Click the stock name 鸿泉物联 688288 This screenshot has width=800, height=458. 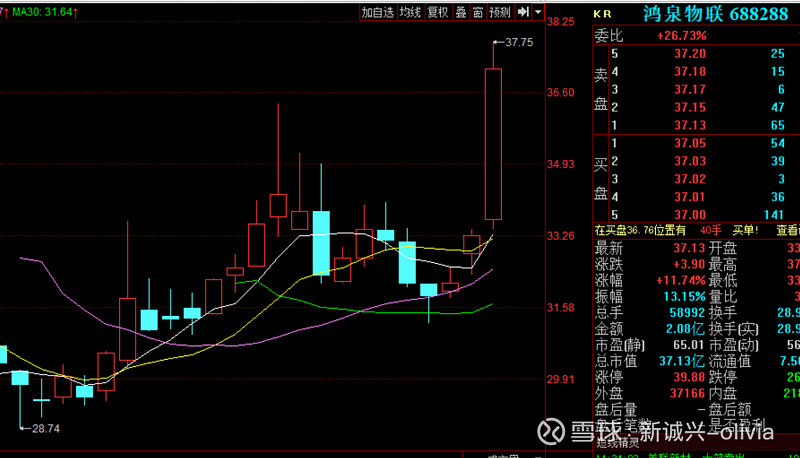coord(715,14)
